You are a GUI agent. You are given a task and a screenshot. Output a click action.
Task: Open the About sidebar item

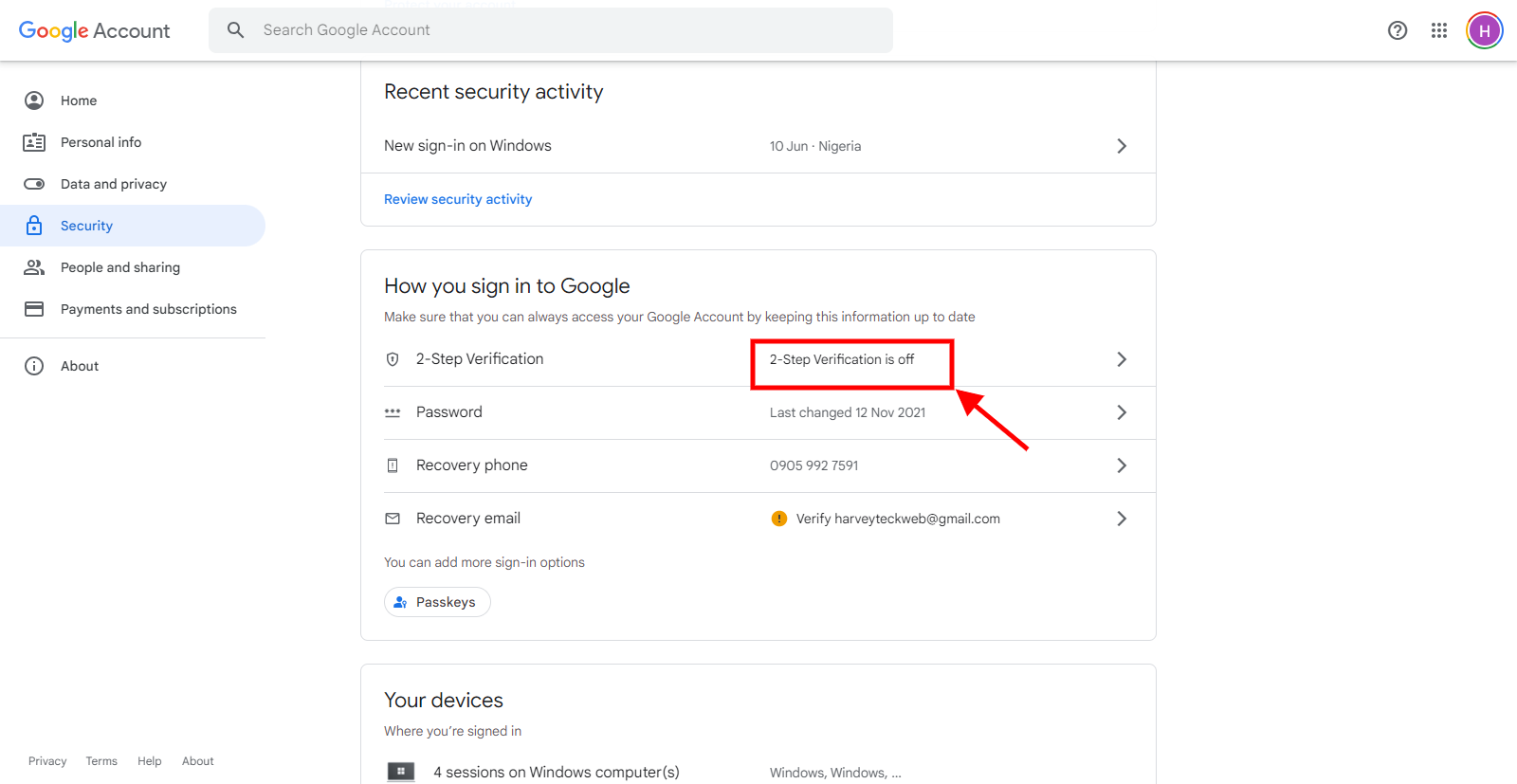80,366
